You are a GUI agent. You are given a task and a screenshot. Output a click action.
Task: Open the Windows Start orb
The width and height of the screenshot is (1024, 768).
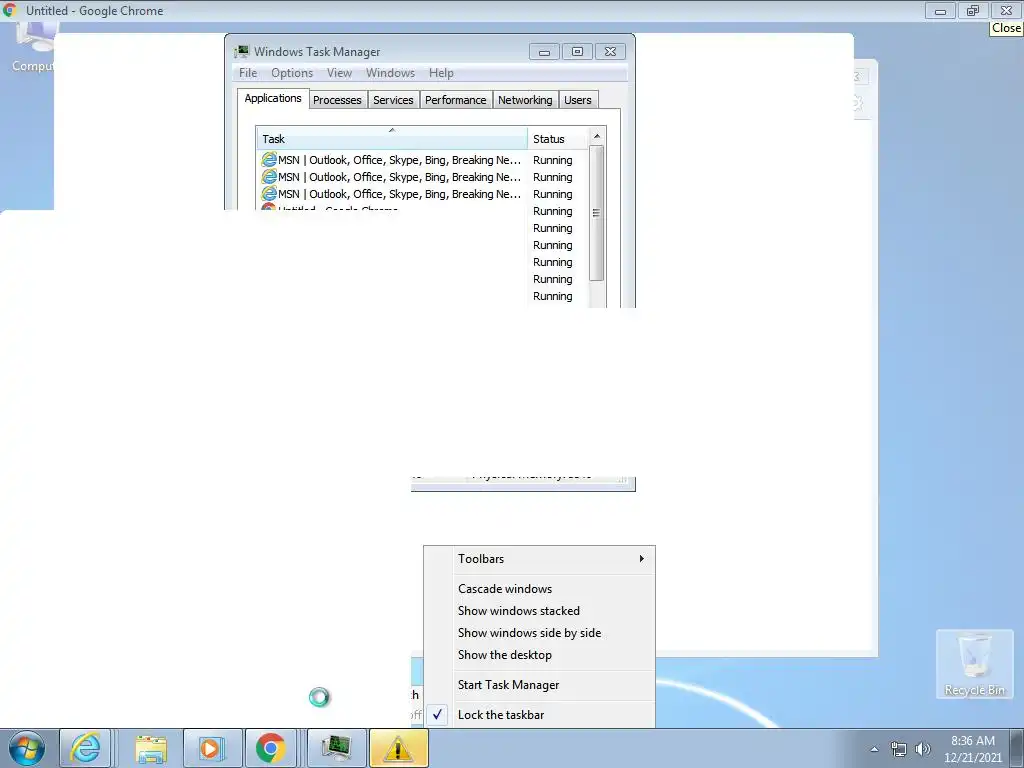(x=27, y=748)
